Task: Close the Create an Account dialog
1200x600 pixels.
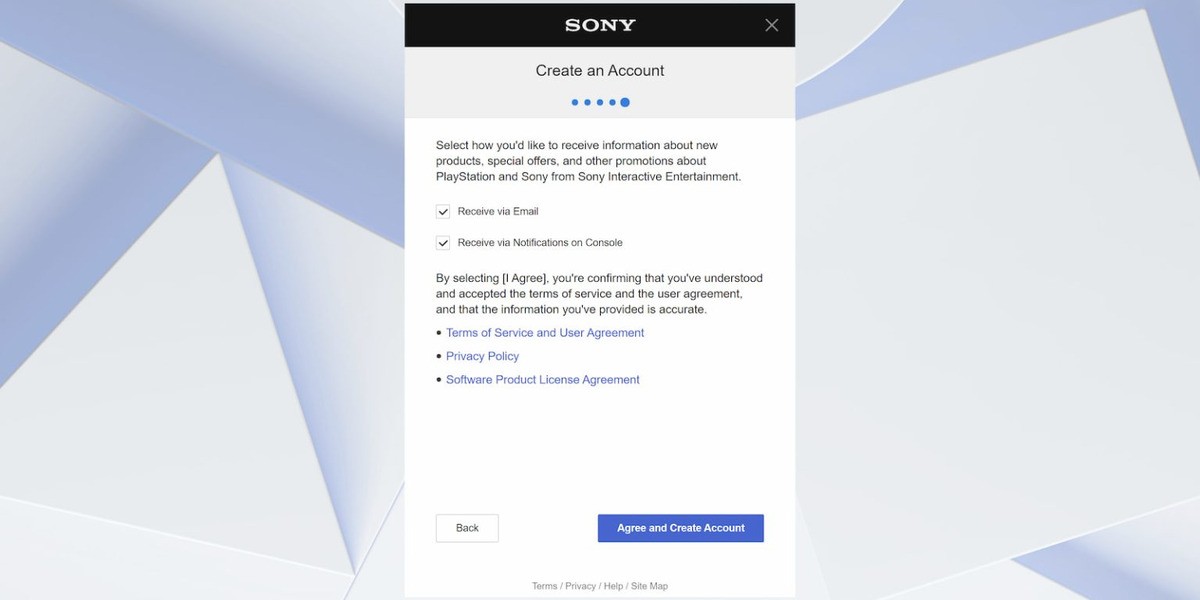Action: coord(771,25)
